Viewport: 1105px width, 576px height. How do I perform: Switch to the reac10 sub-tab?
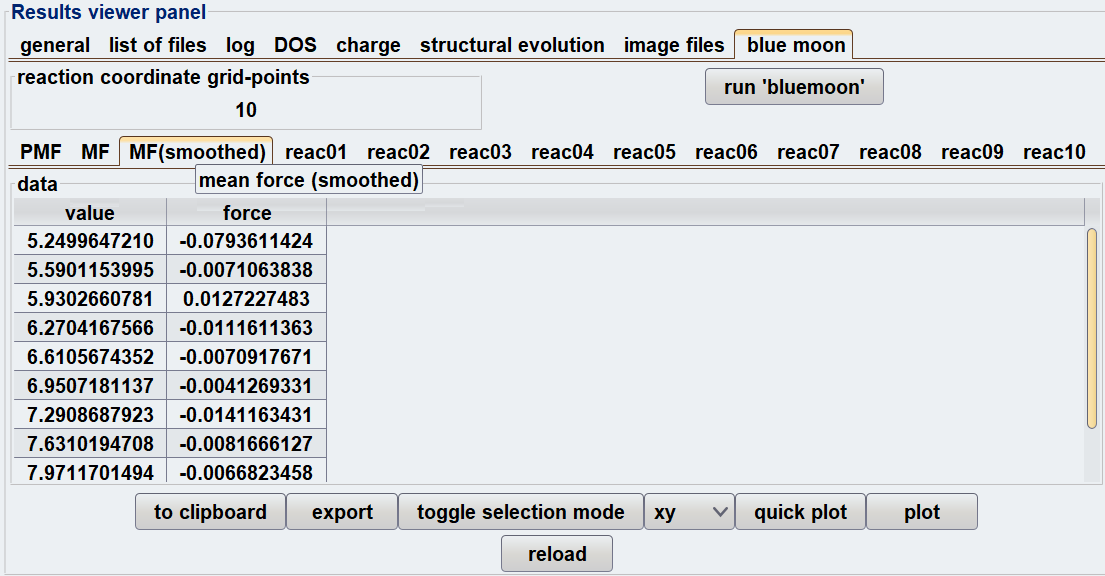click(x=1054, y=152)
